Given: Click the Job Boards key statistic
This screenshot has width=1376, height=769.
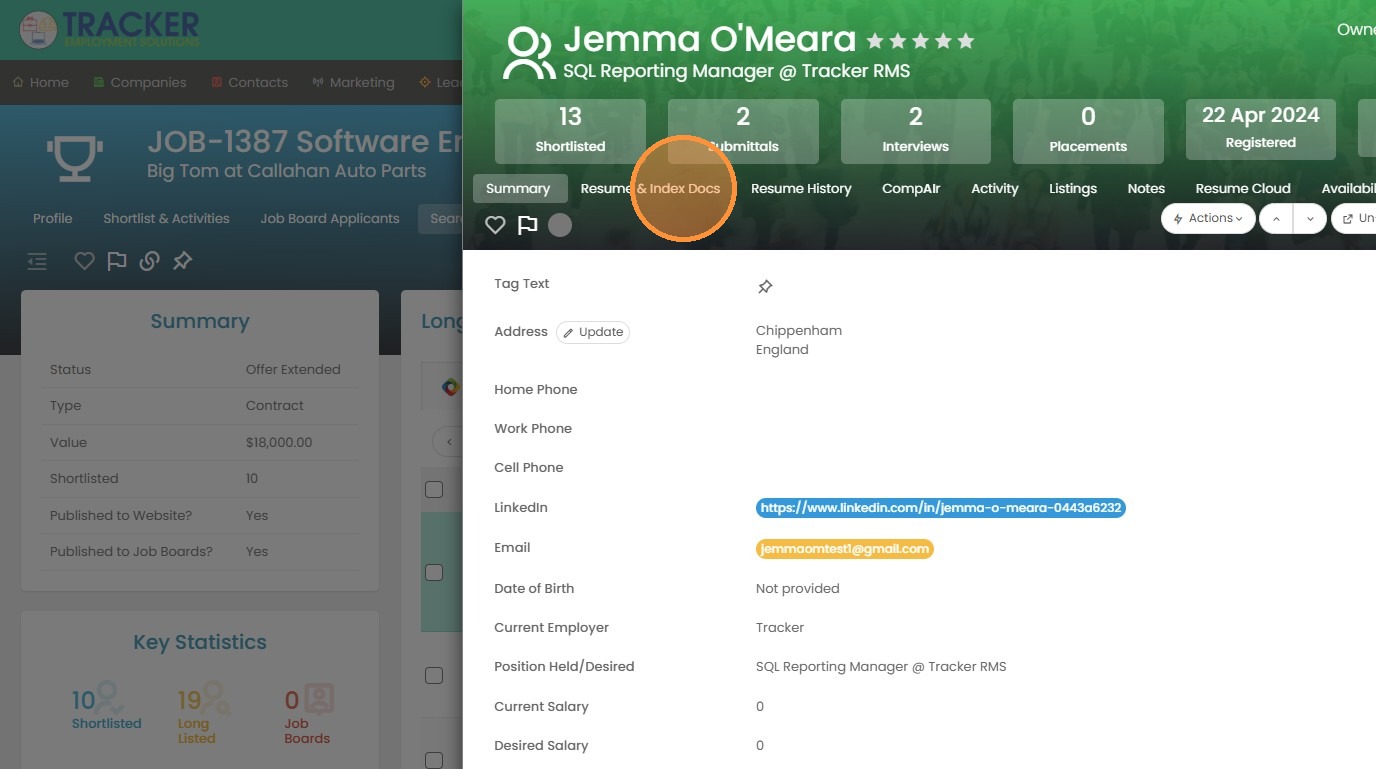Looking at the screenshot, I should pos(308,714).
